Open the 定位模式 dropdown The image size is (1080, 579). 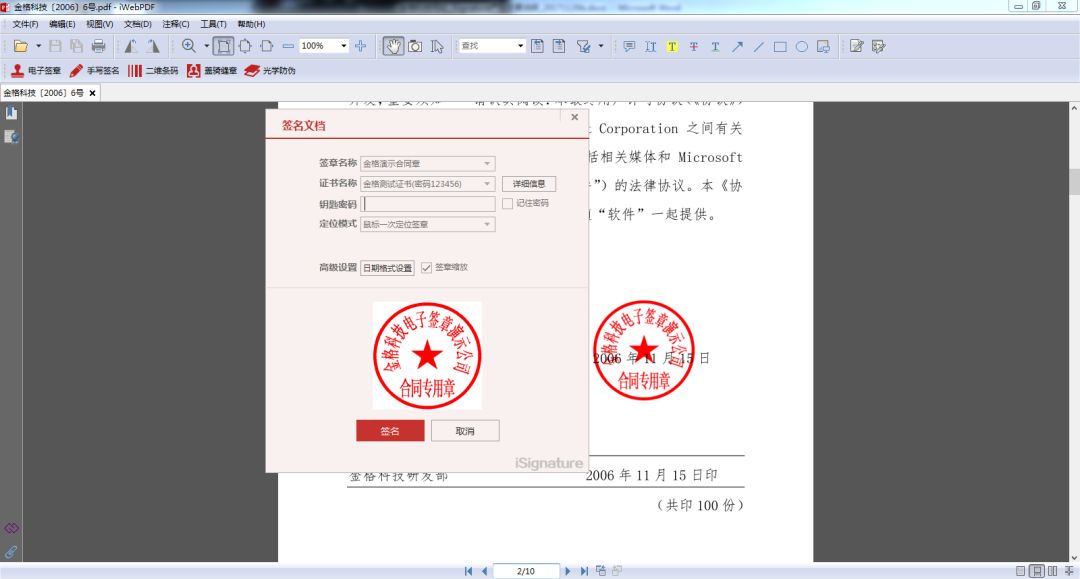pos(487,224)
